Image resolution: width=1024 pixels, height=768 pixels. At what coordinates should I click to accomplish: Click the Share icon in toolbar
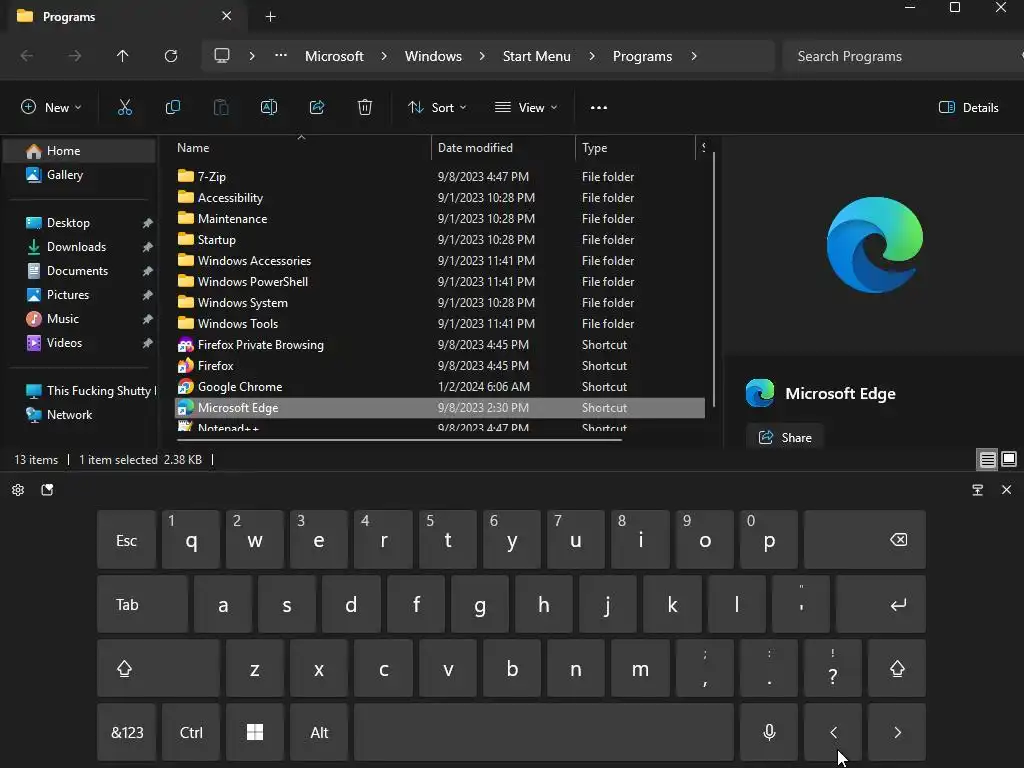(x=317, y=108)
